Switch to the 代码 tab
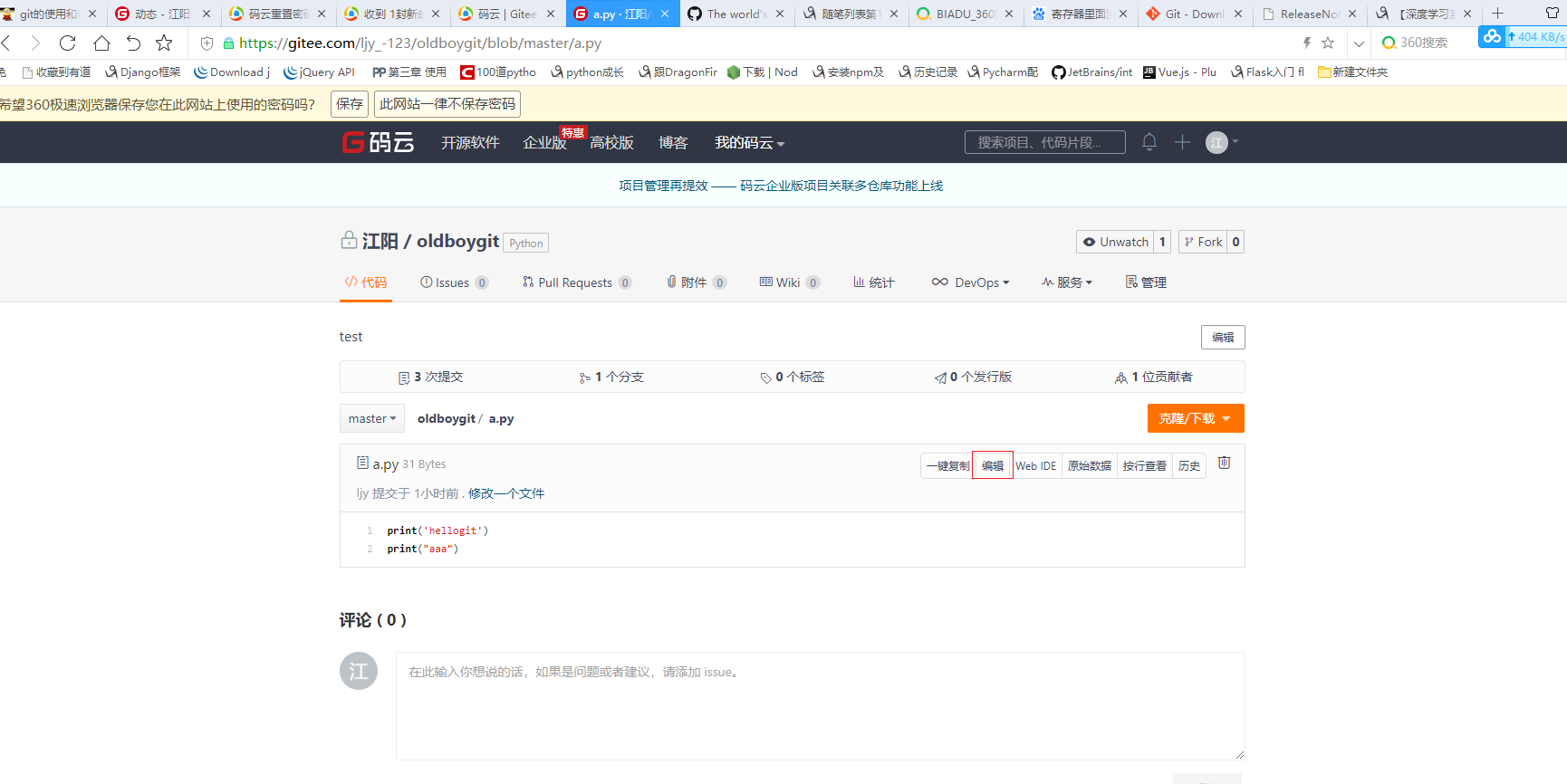This screenshot has height=784, width=1567. 366,282
